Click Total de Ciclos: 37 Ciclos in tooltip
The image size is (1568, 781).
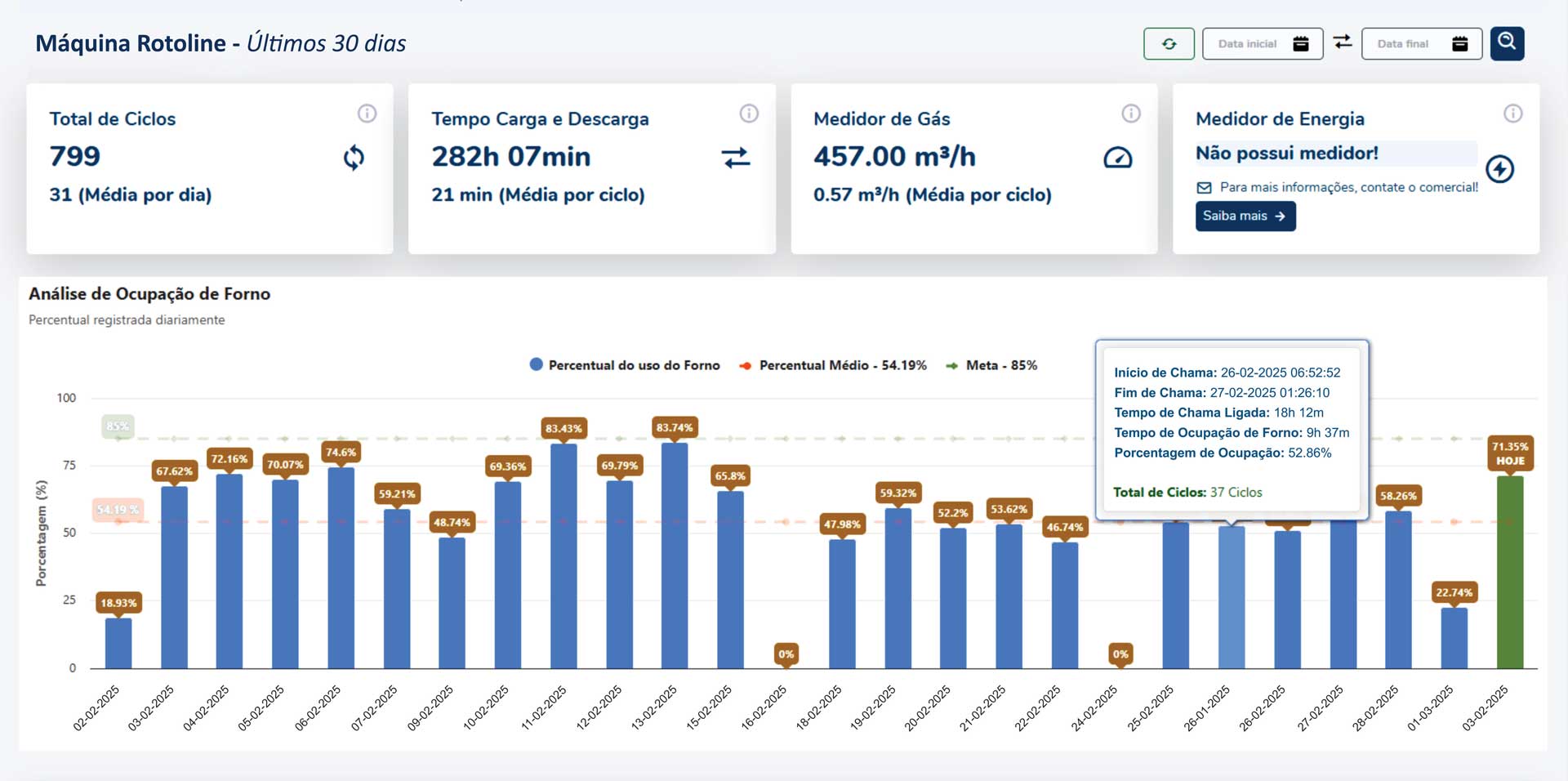tap(1187, 493)
